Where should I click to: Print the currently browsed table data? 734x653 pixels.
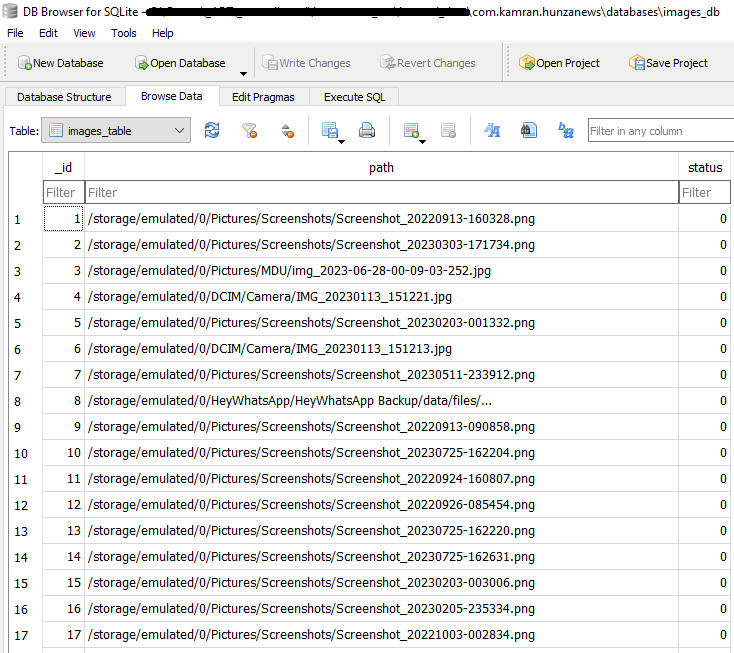(x=367, y=131)
